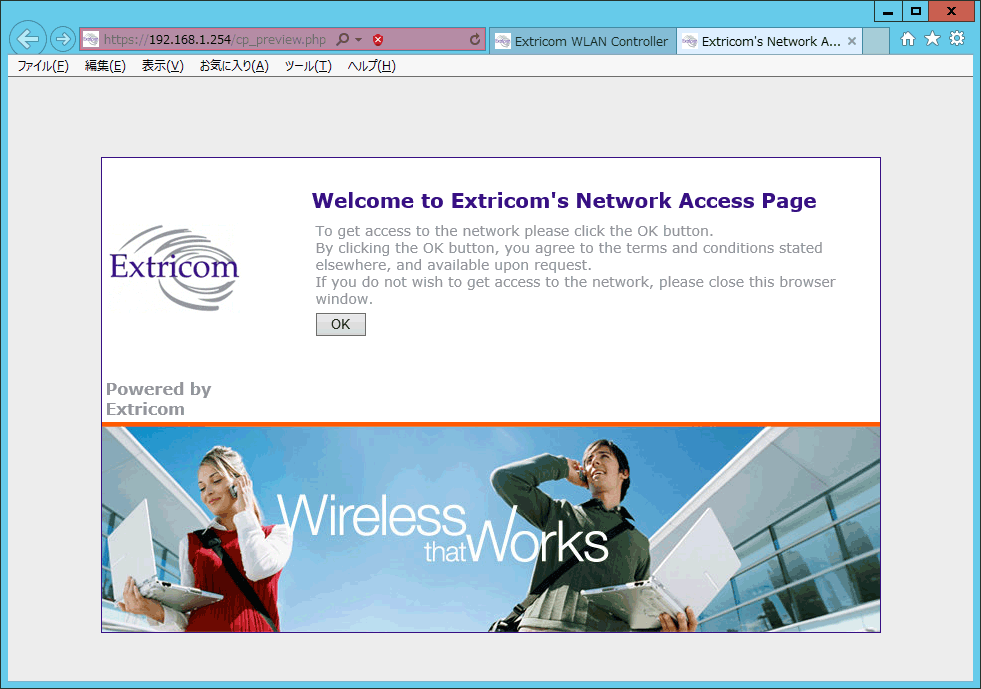The width and height of the screenshot is (981, 689).
Task: Open the お気に入り(A) menu
Action: coord(234,66)
